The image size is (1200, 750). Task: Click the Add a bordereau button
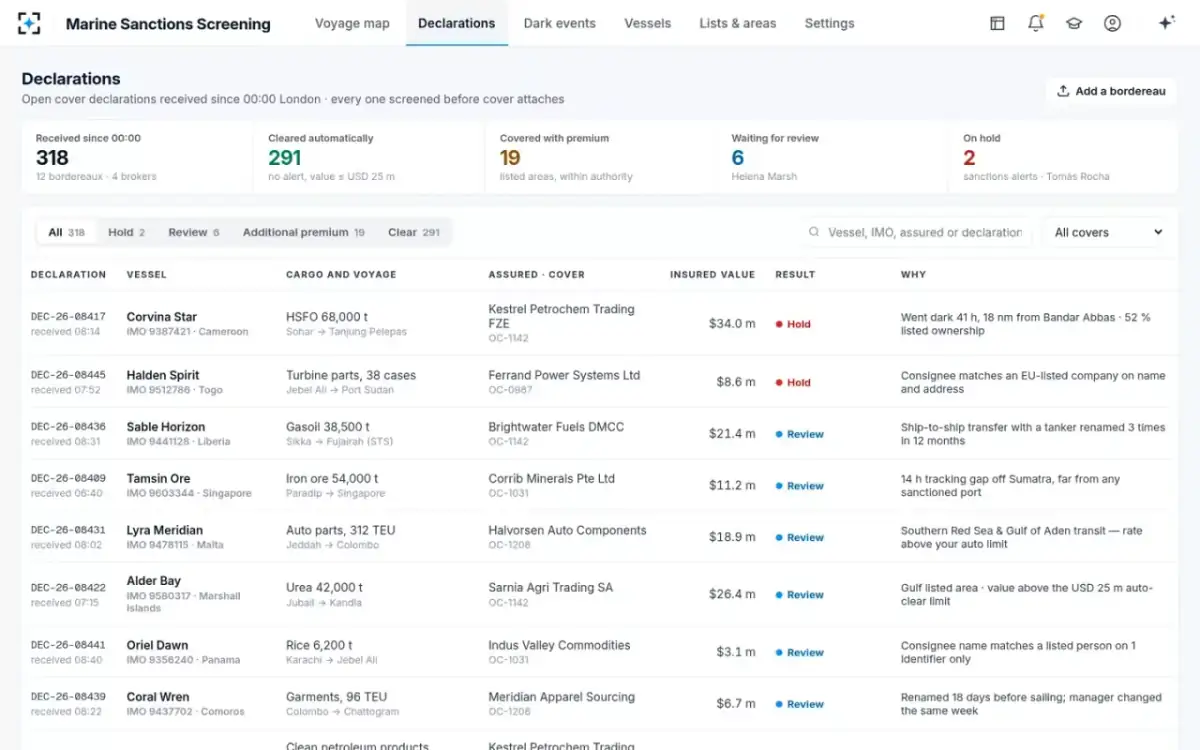(1111, 91)
